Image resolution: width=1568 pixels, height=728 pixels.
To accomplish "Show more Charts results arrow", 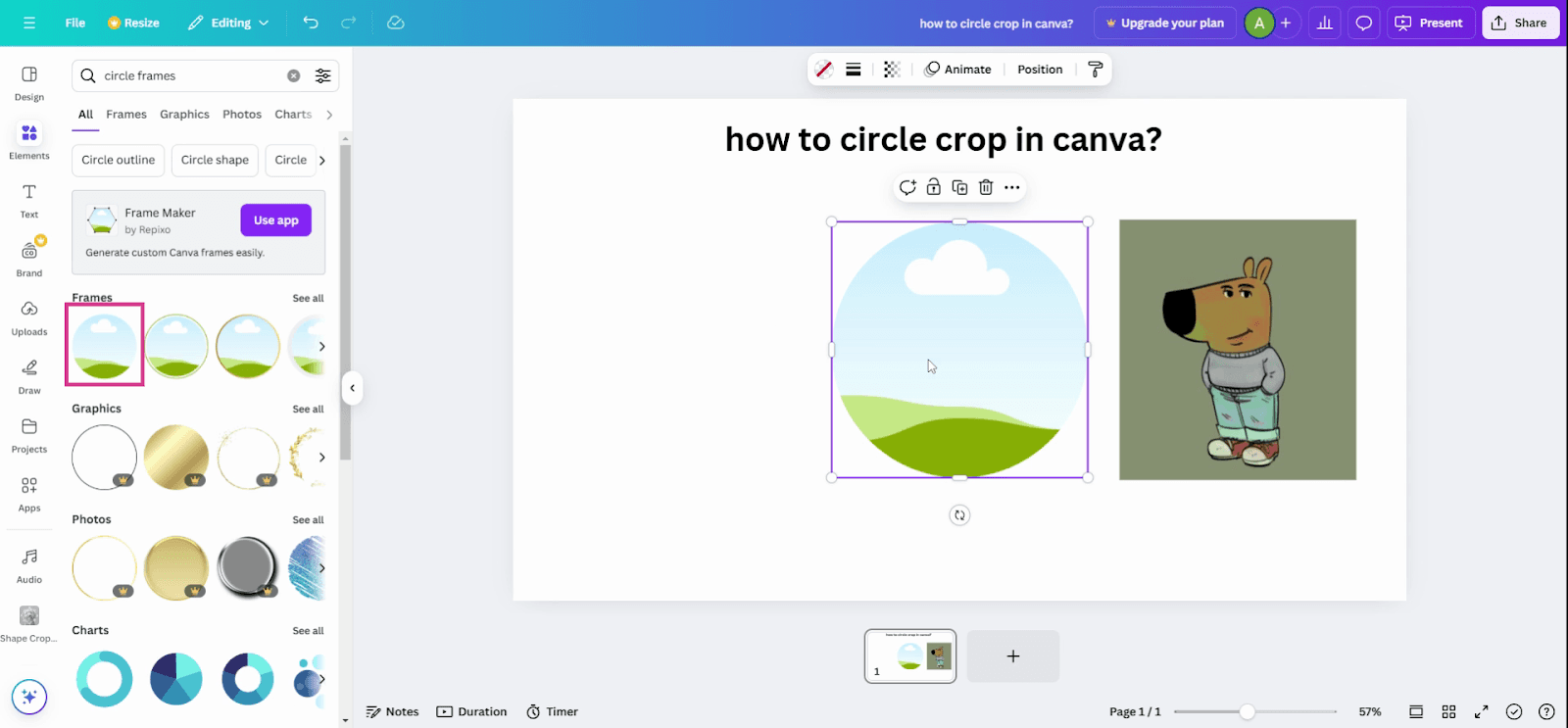I will pyautogui.click(x=321, y=678).
